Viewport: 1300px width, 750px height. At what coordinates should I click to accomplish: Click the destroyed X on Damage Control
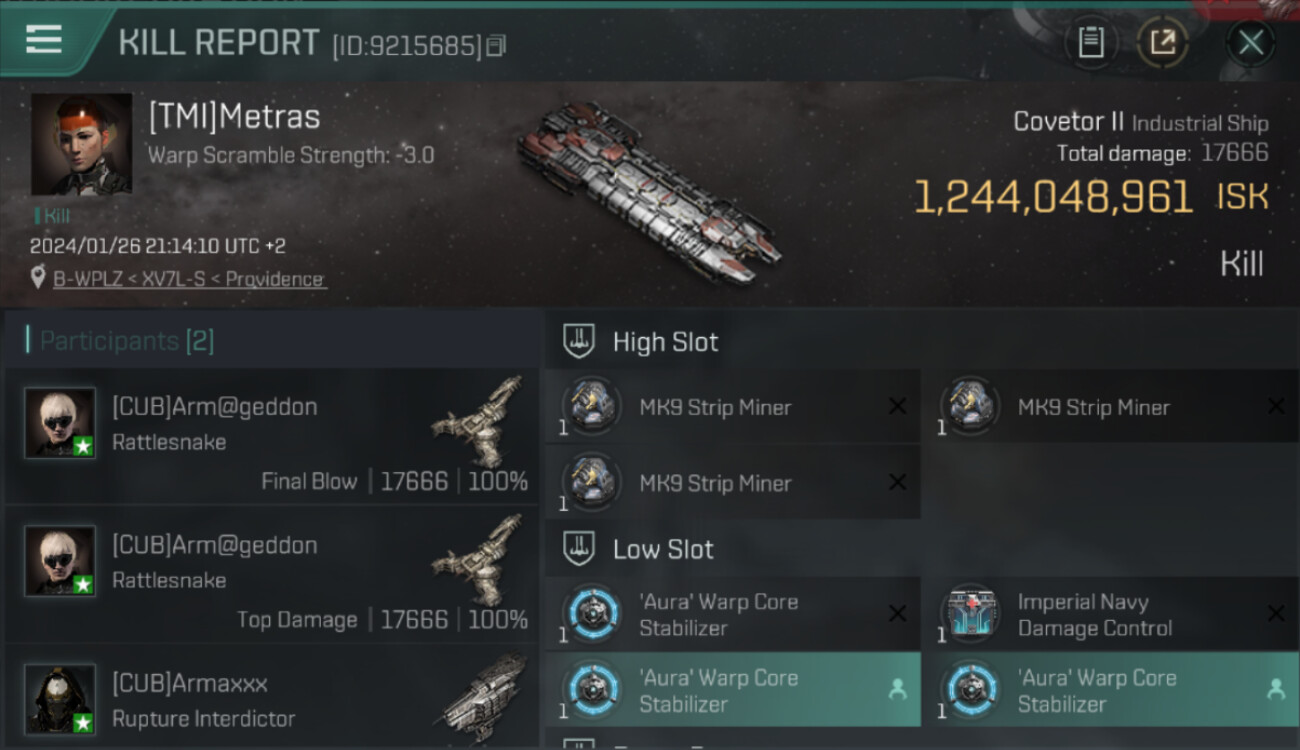(x=1276, y=614)
